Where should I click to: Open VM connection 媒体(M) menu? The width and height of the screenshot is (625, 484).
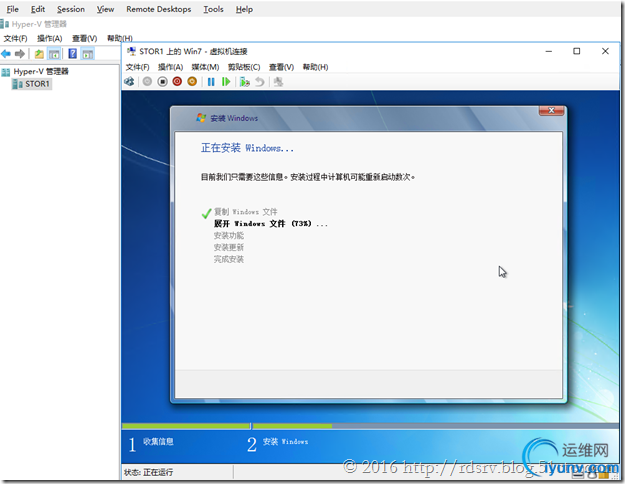[x=205, y=67]
